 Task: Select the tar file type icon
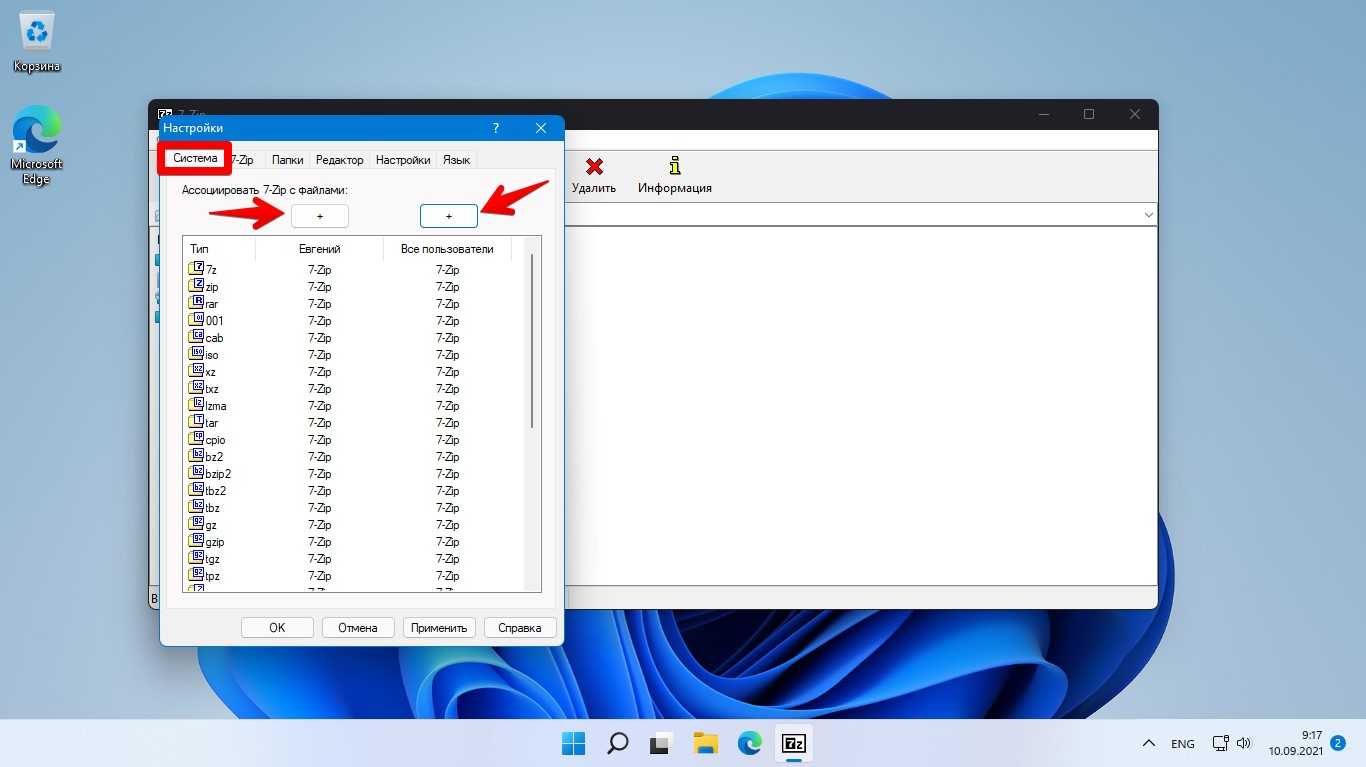(197, 422)
